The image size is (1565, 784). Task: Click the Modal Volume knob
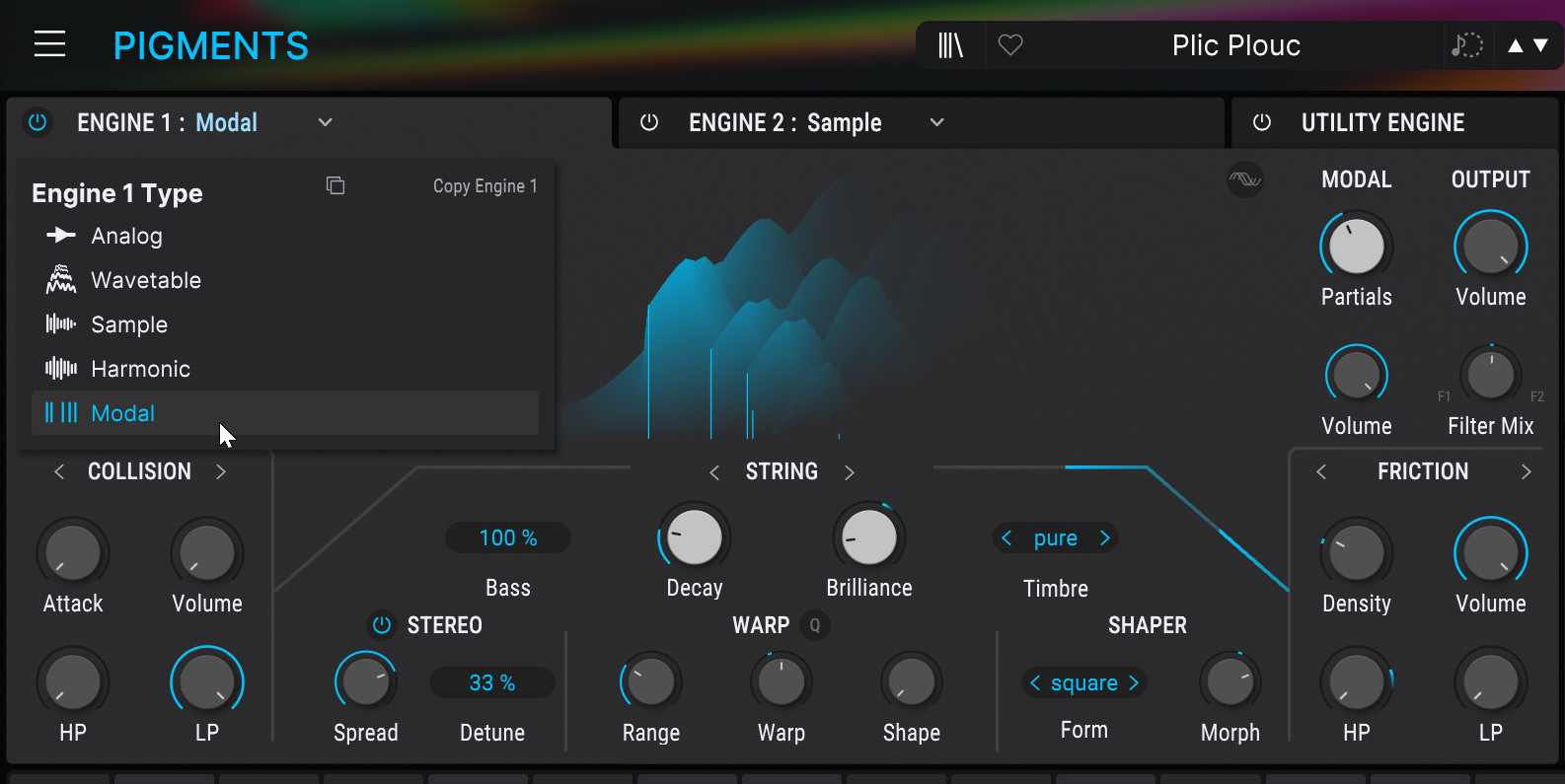(1357, 376)
